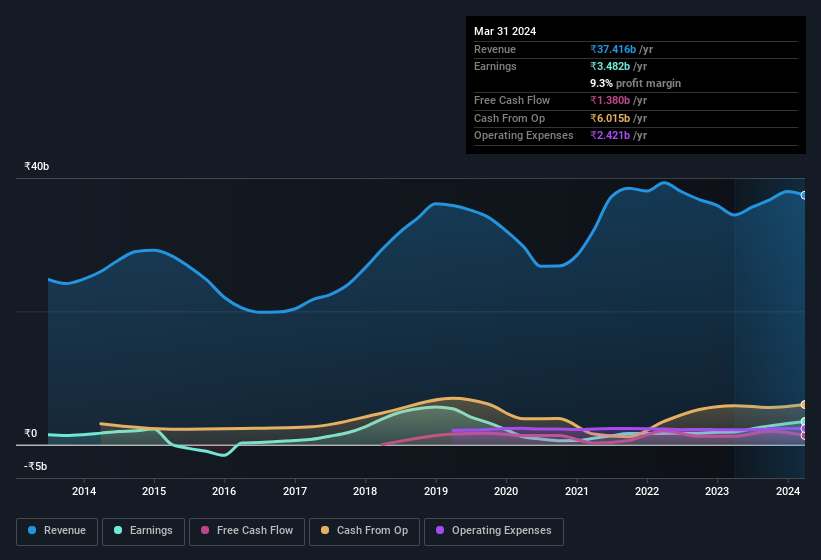Image resolution: width=821 pixels, height=560 pixels.
Task: Click the purple Operating Expenses legend dot
Action: (x=440, y=531)
